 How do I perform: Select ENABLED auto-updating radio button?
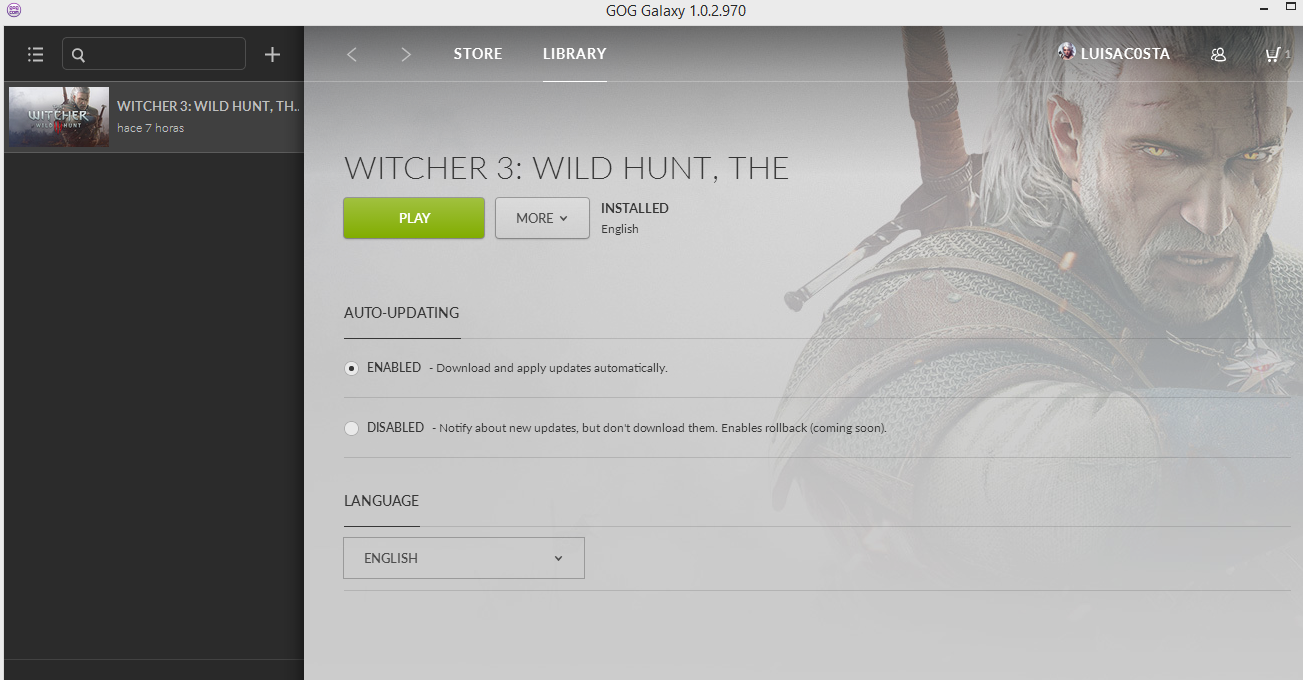(x=351, y=368)
